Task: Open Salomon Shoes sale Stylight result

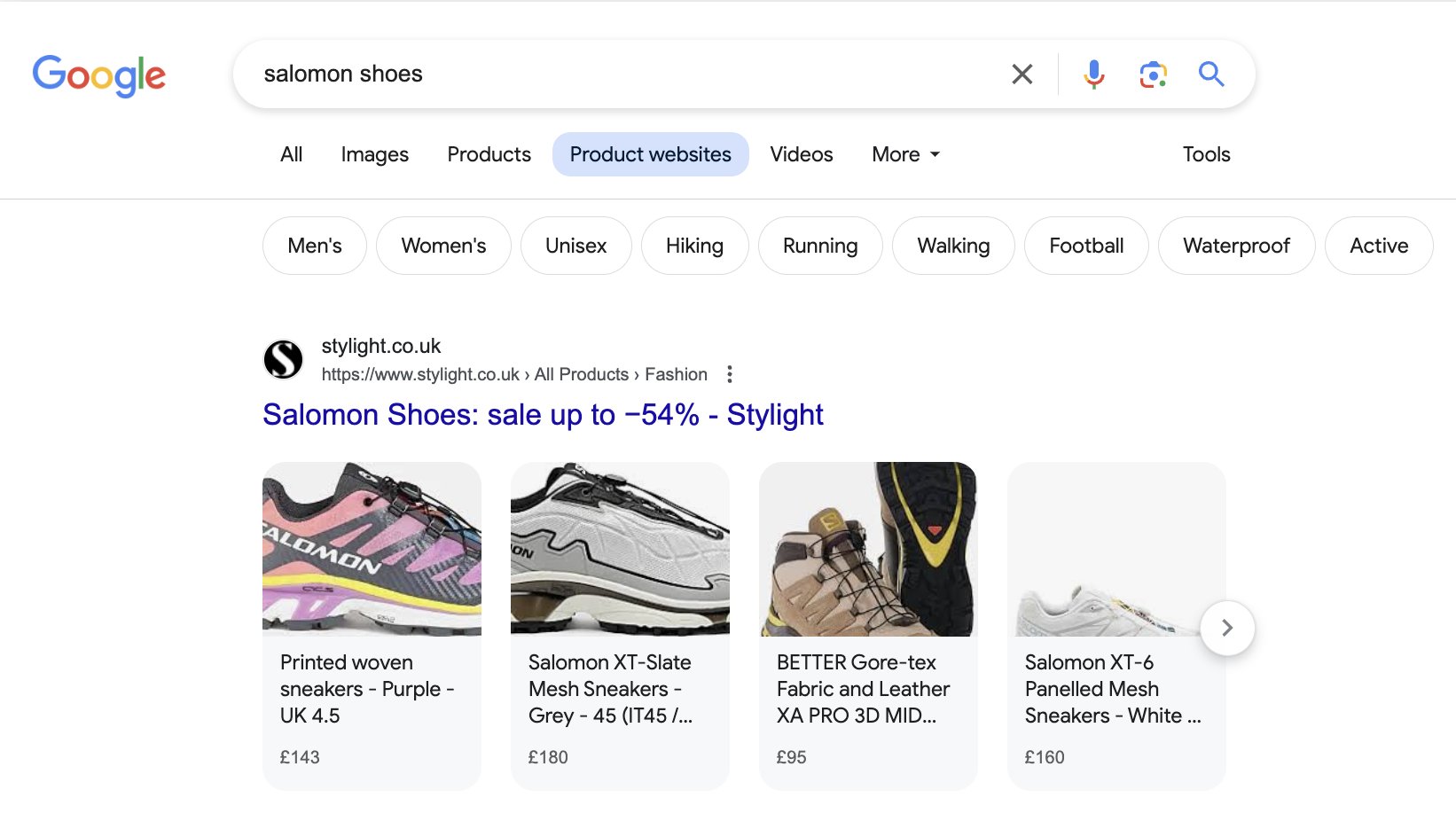Action: pyautogui.click(x=544, y=415)
